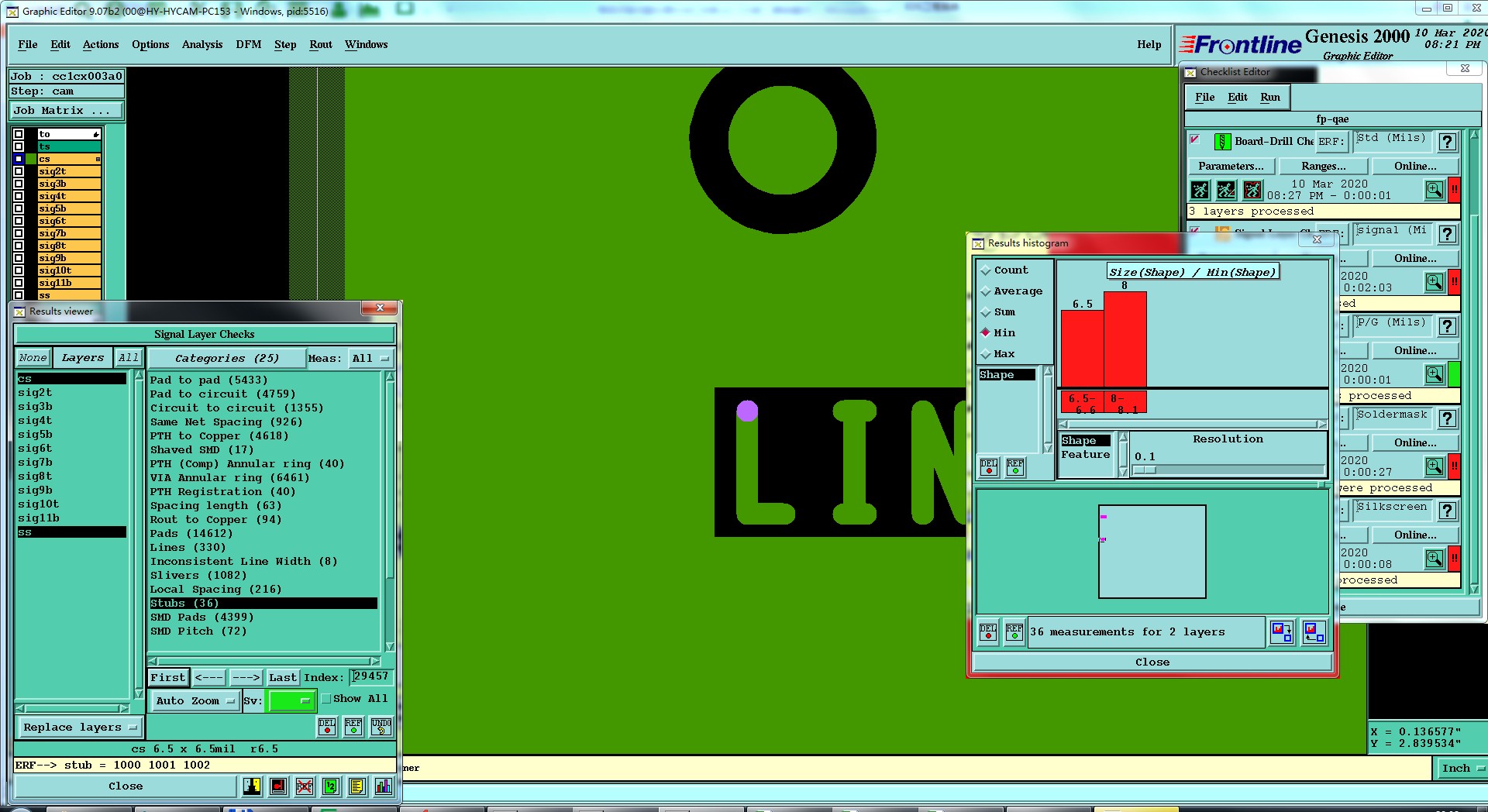
Task: Click the rightmost selection icon in histogram footer
Action: [x=1314, y=632]
